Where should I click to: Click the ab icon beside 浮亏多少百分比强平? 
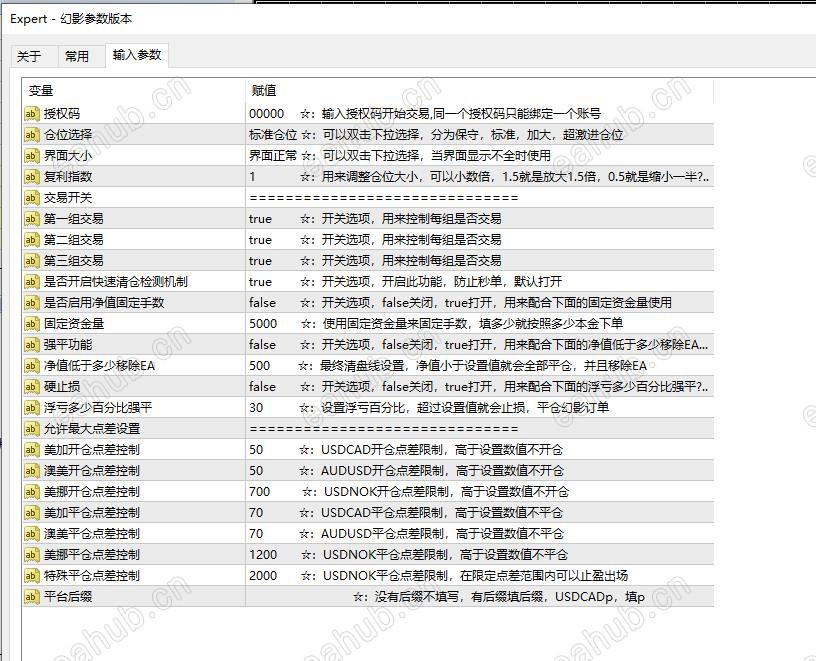(31, 408)
